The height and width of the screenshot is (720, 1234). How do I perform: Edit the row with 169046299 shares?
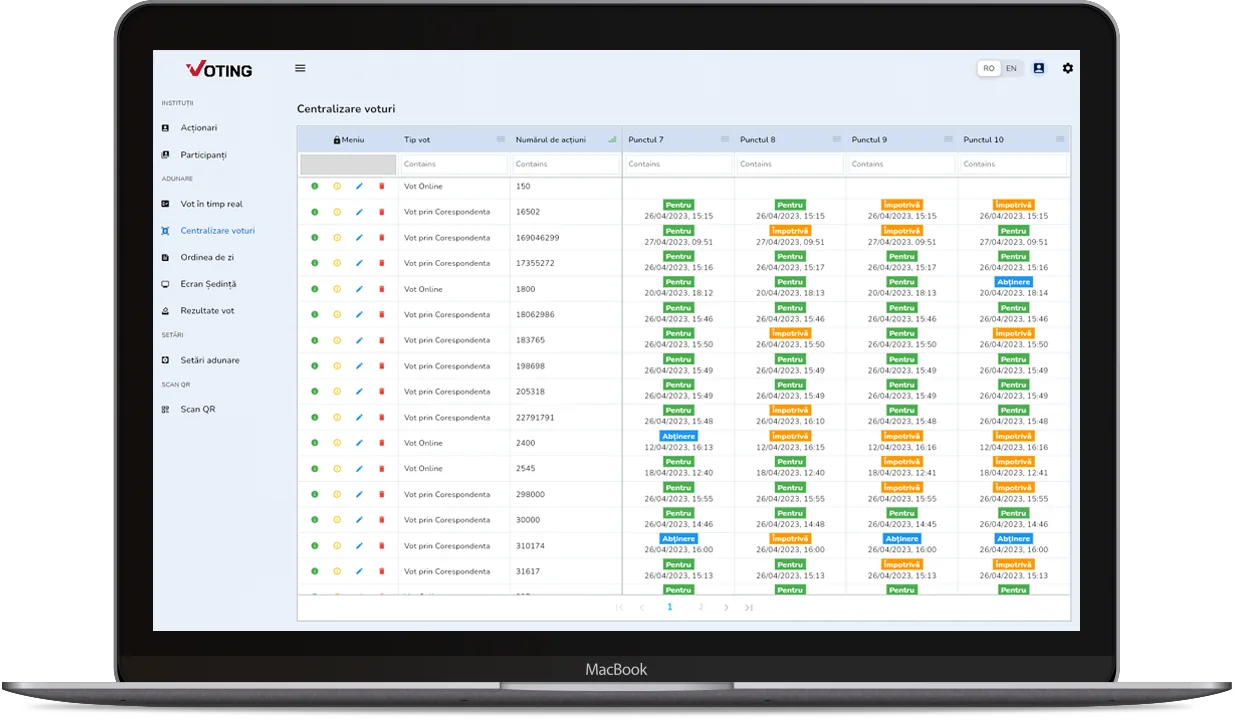point(359,237)
